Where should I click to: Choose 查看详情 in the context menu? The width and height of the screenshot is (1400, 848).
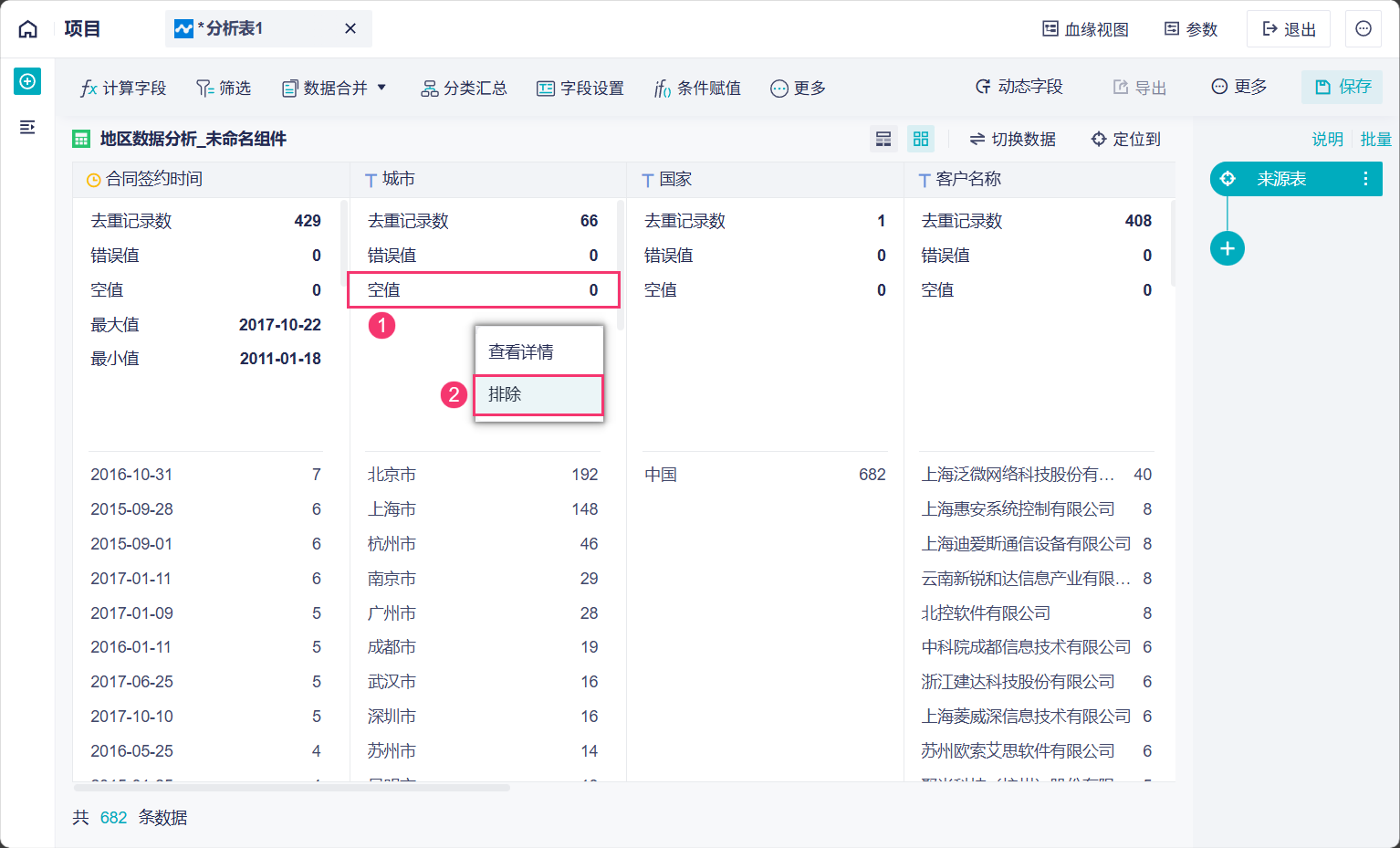click(x=538, y=351)
